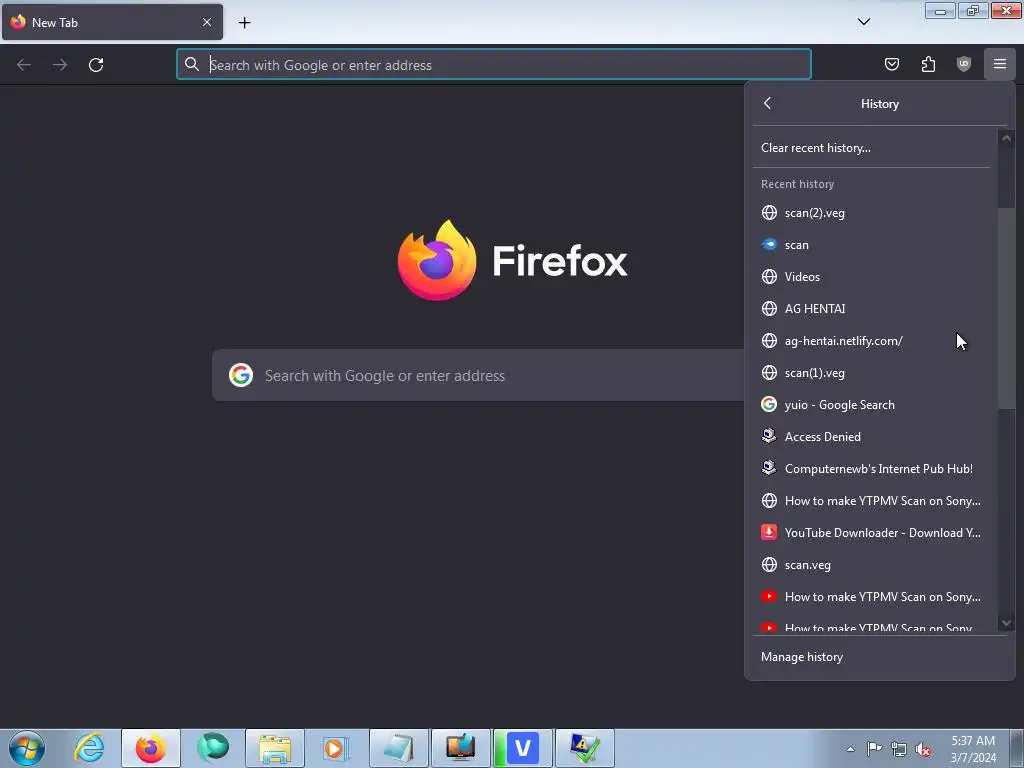Image resolution: width=1024 pixels, height=768 pixels.
Task: Return to the main menu from History
Action: [x=767, y=103]
